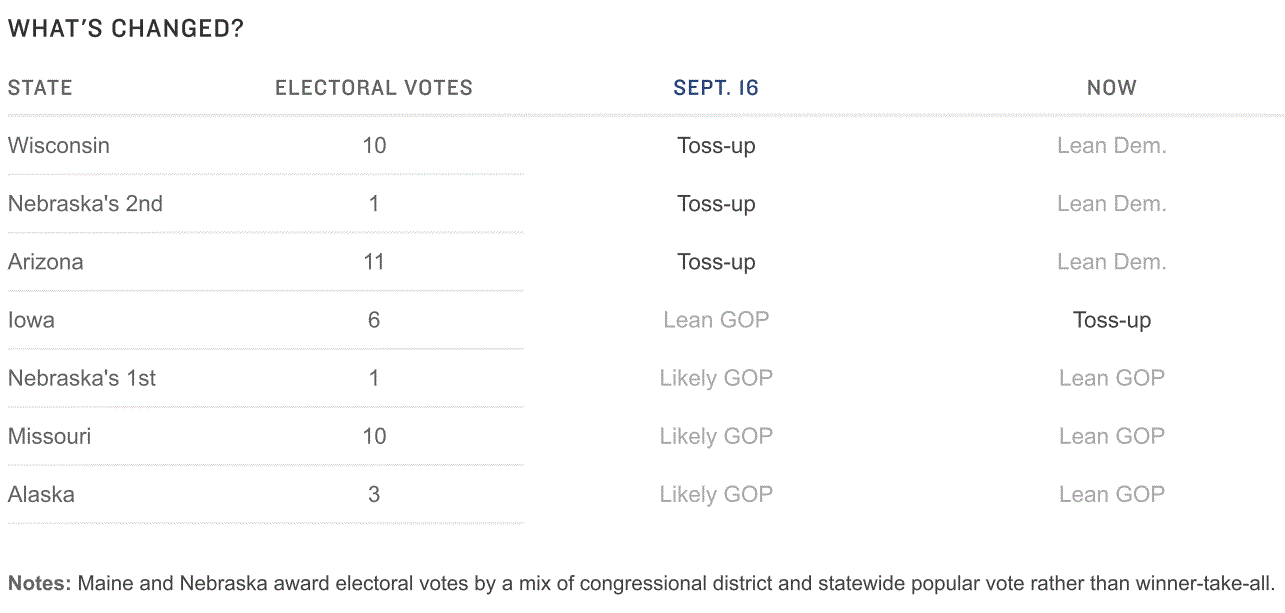The image size is (1285, 613).
Task: Click Iowa's electoral votes value 6
Action: (x=374, y=320)
